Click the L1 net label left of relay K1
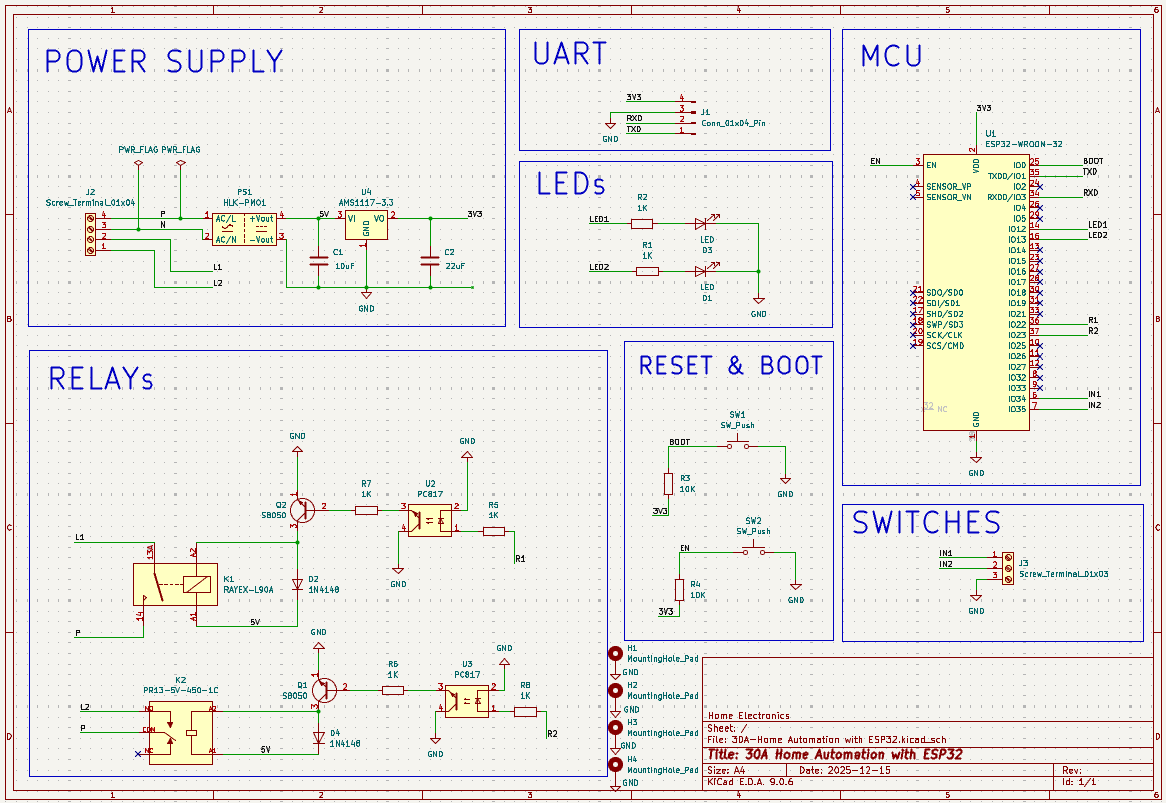This screenshot has width=1166, height=803. point(80,537)
